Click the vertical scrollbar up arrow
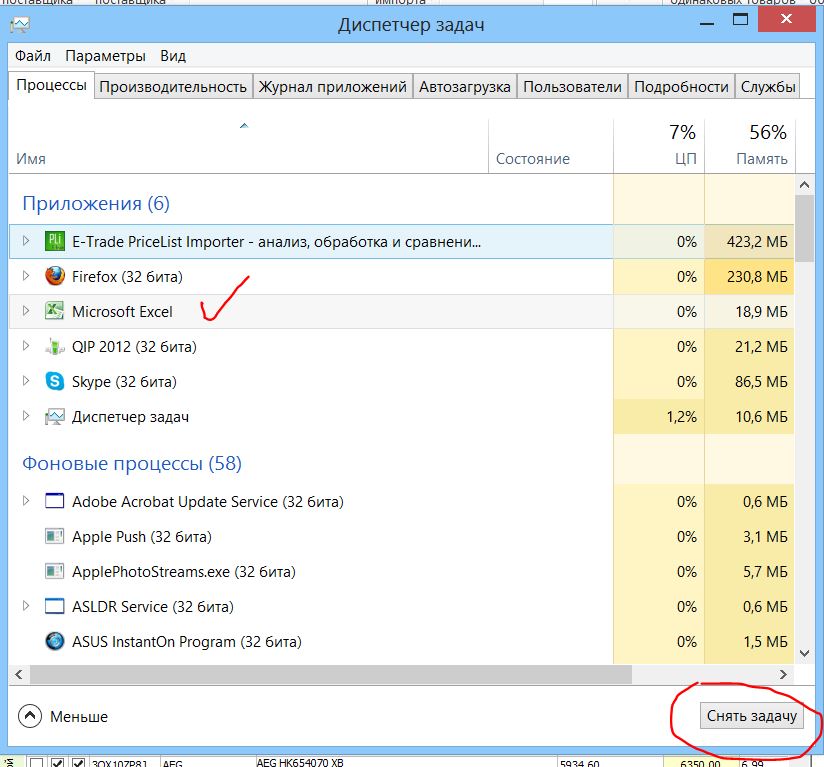This screenshot has height=767, width=824. coord(804,184)
